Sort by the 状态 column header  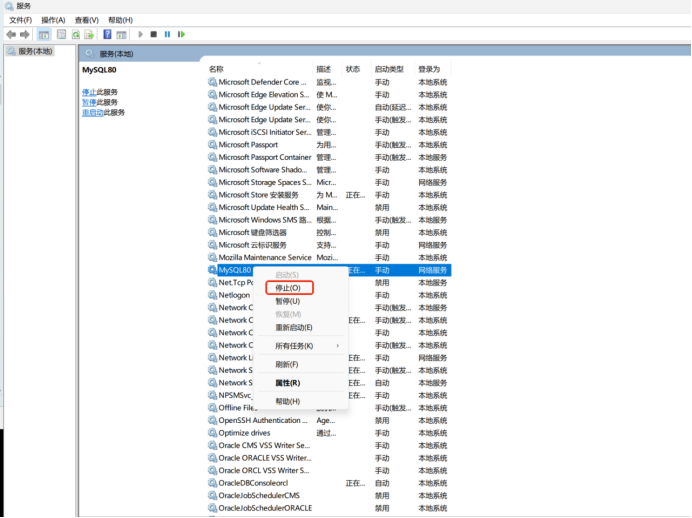[353, 69]
